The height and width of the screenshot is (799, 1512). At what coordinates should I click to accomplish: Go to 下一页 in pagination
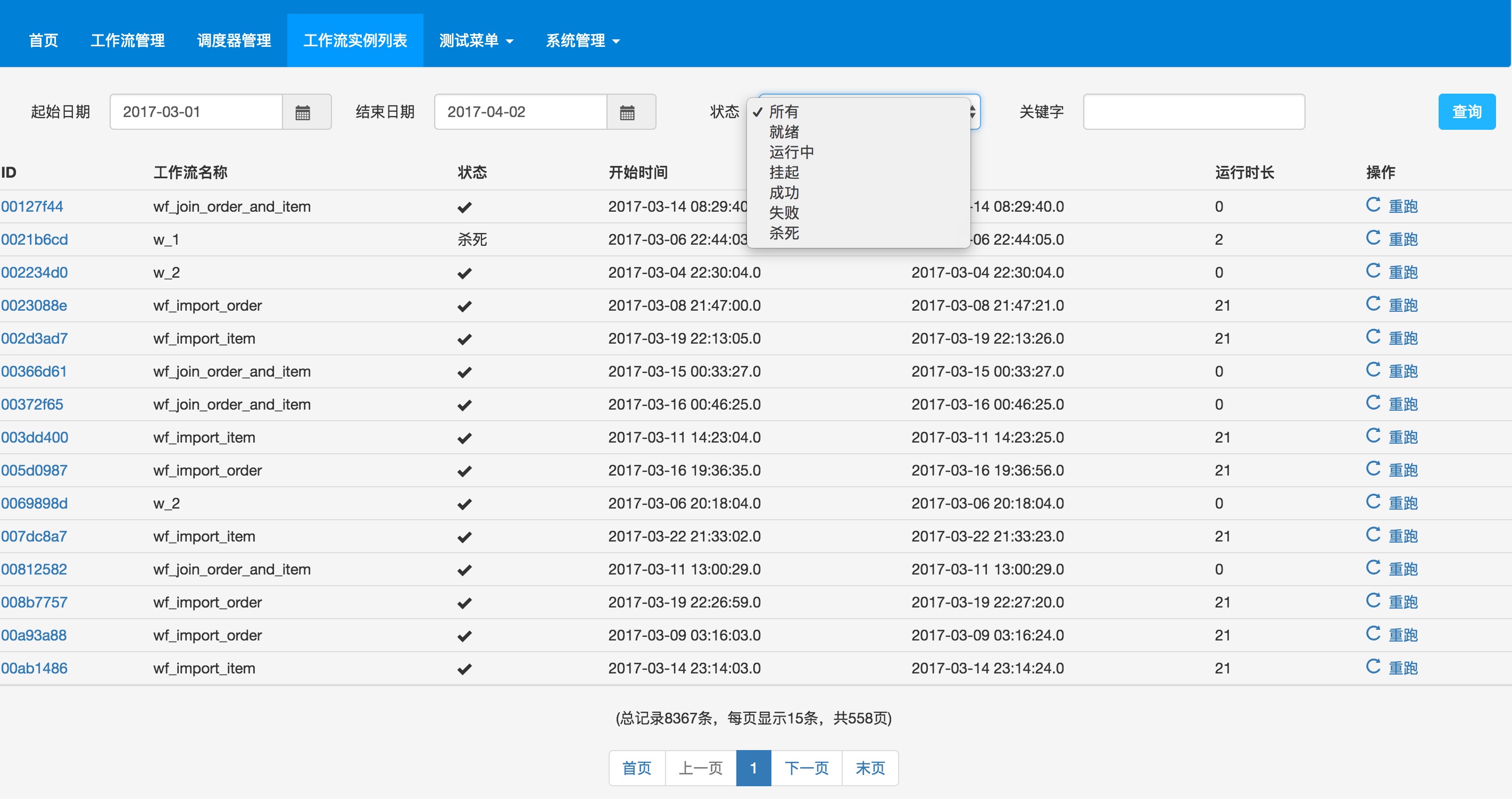pos(806,768)
